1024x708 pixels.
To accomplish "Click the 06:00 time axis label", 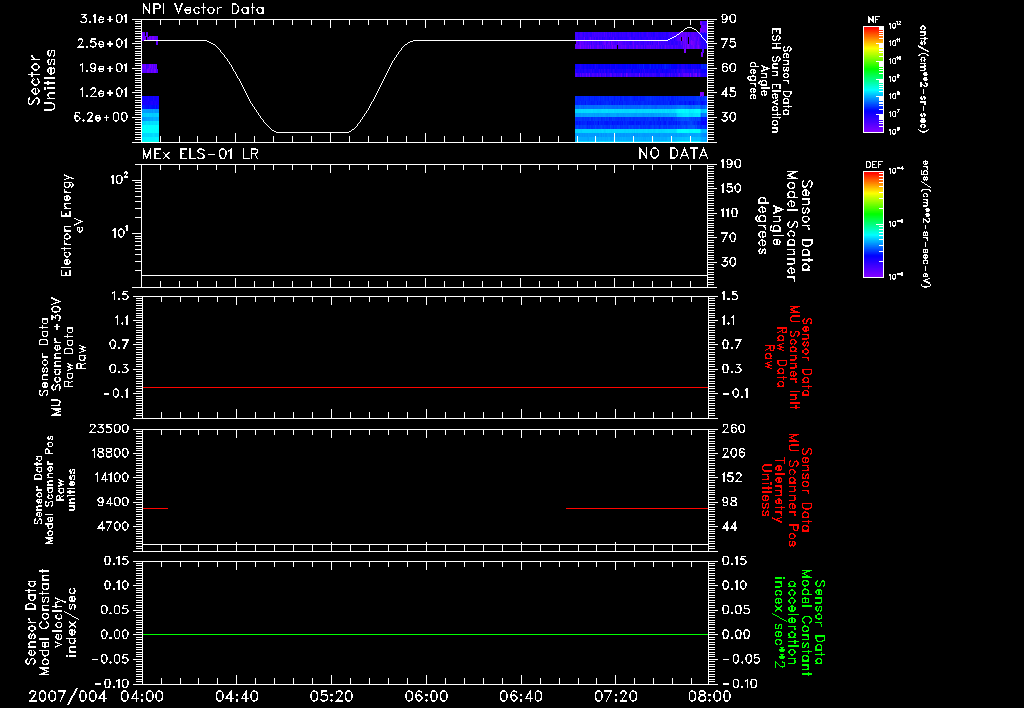I will point(426,696).
